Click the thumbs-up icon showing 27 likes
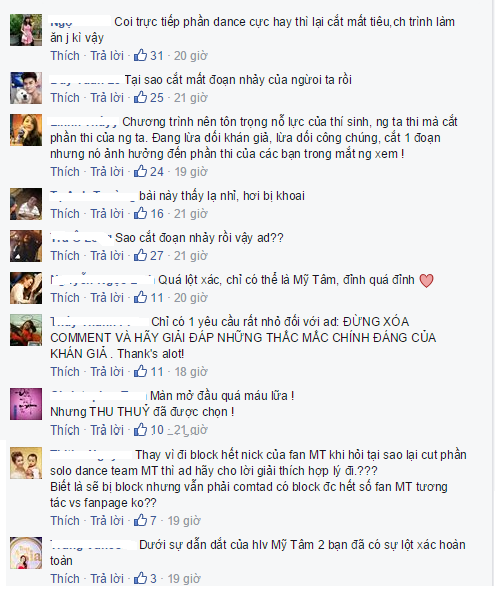The width and height of the screenshot is (495, 592). [140, 255]
